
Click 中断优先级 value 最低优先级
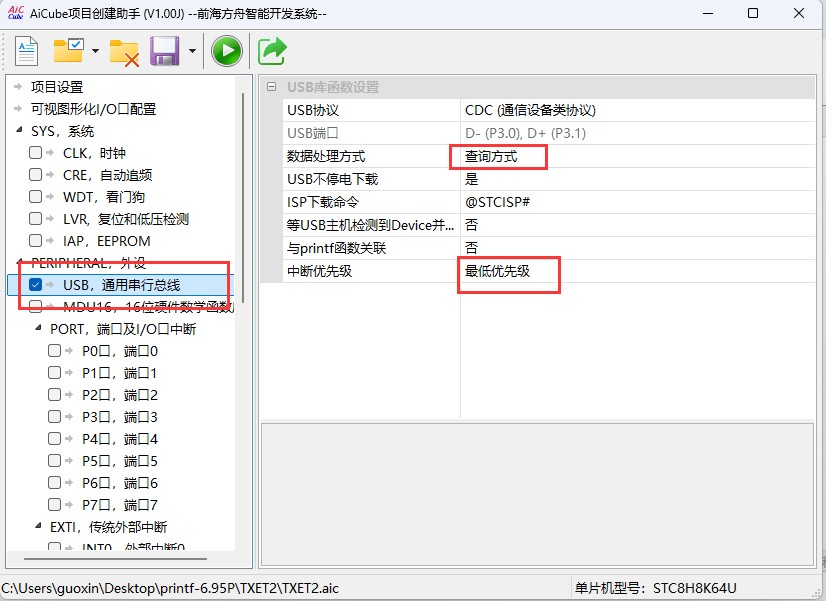point(637,271)
